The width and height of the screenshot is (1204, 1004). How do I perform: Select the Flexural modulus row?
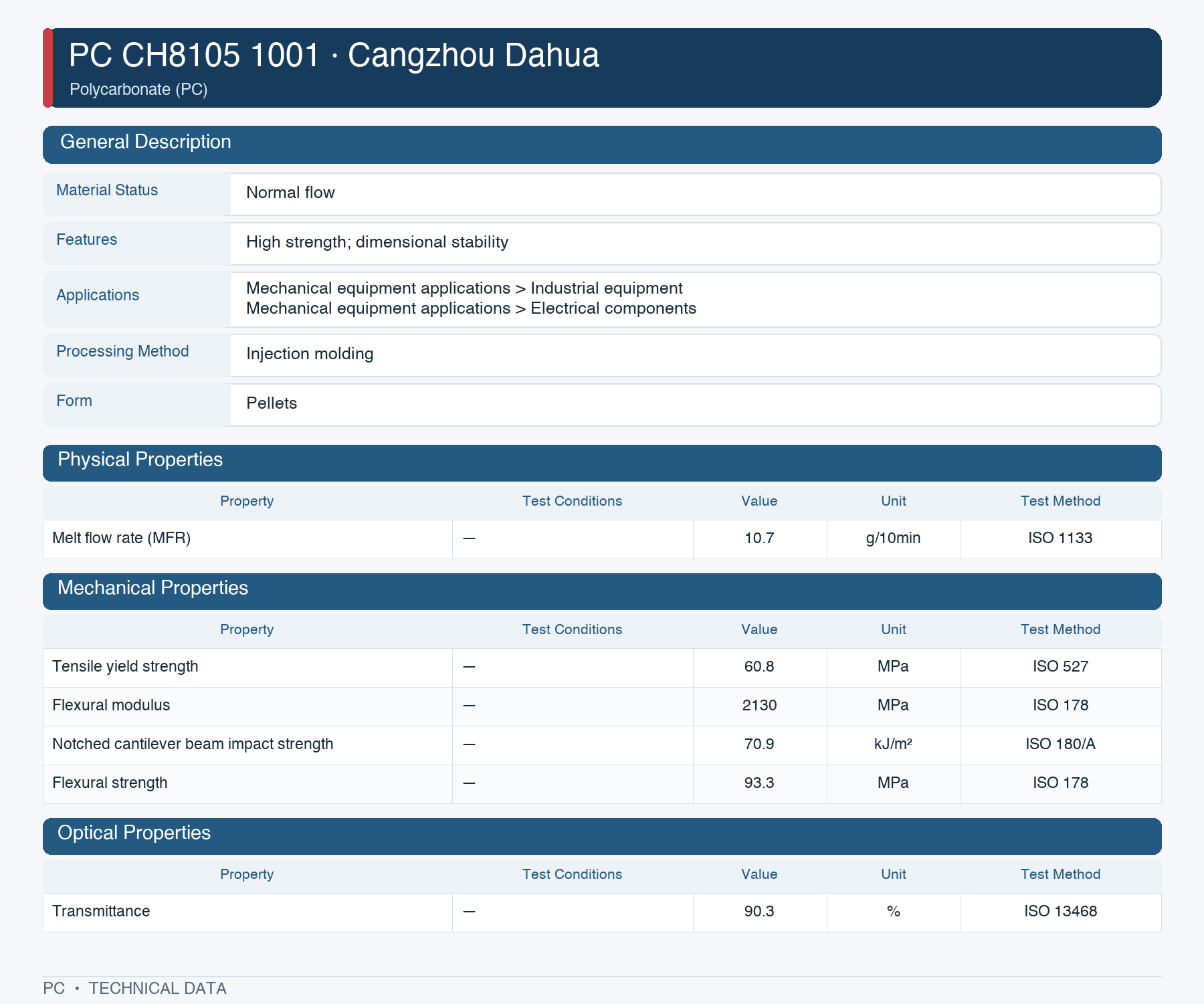602,706
